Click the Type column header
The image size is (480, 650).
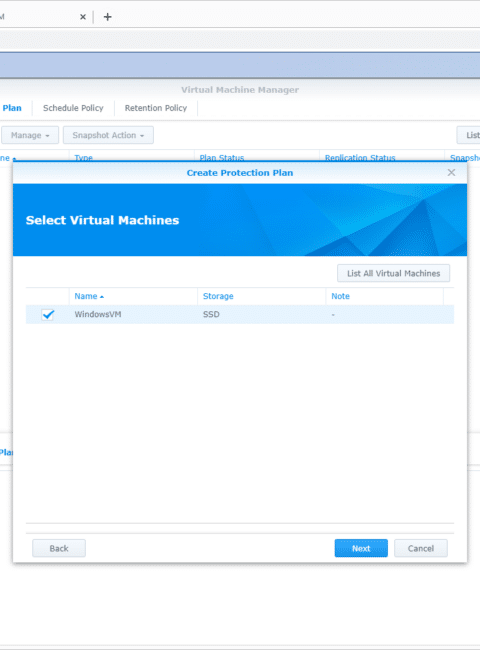(83, 158)
